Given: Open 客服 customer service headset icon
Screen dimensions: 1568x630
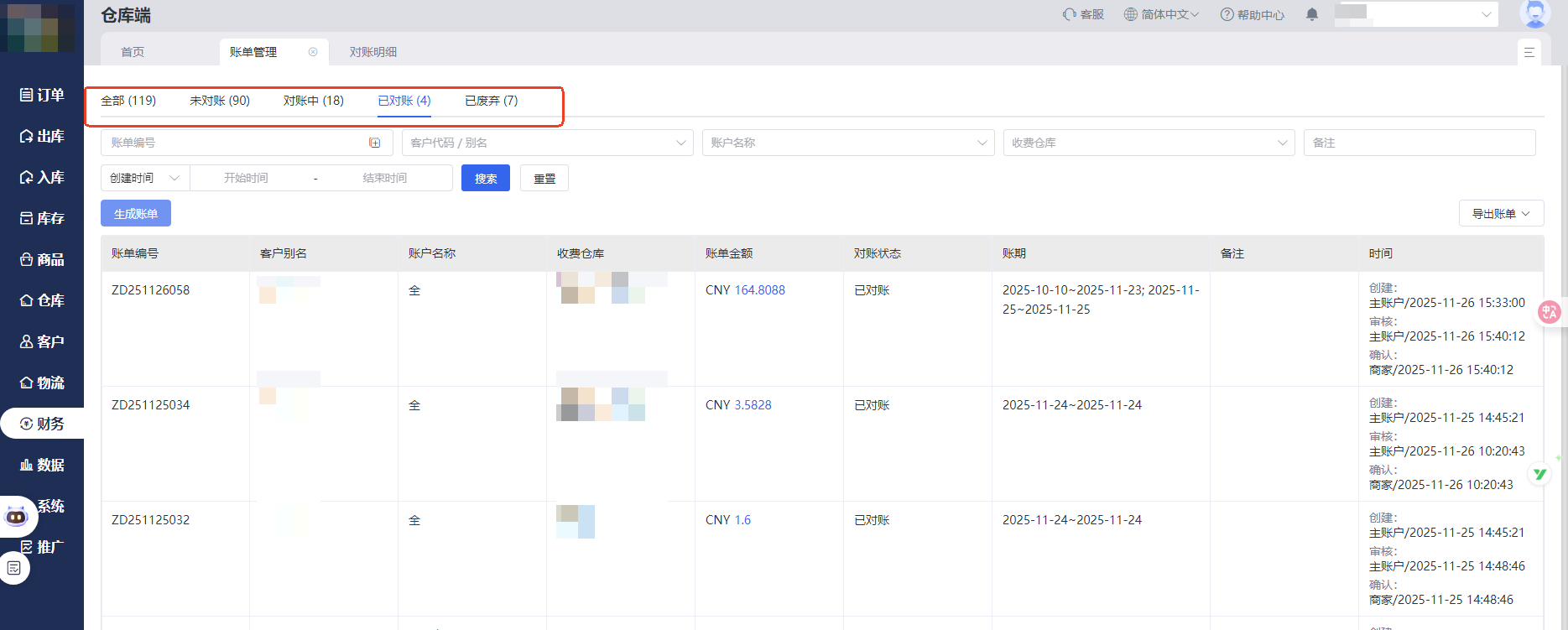Looking at the screenshot, I should (1070, 14).
